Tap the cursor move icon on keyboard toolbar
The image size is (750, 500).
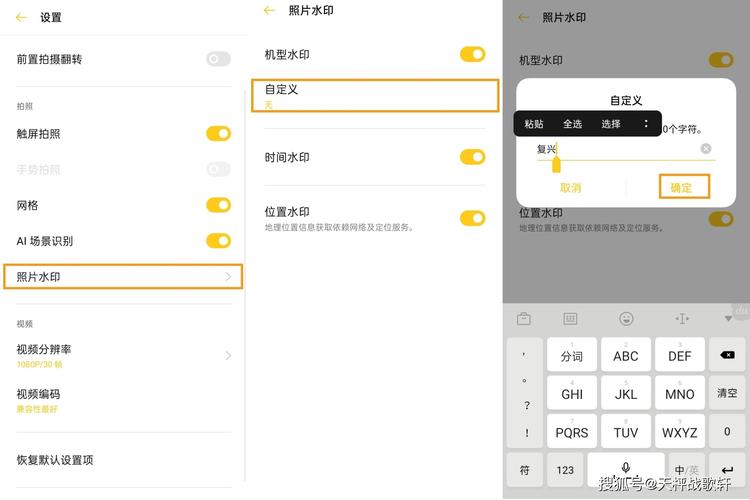[x=682, y=319]
